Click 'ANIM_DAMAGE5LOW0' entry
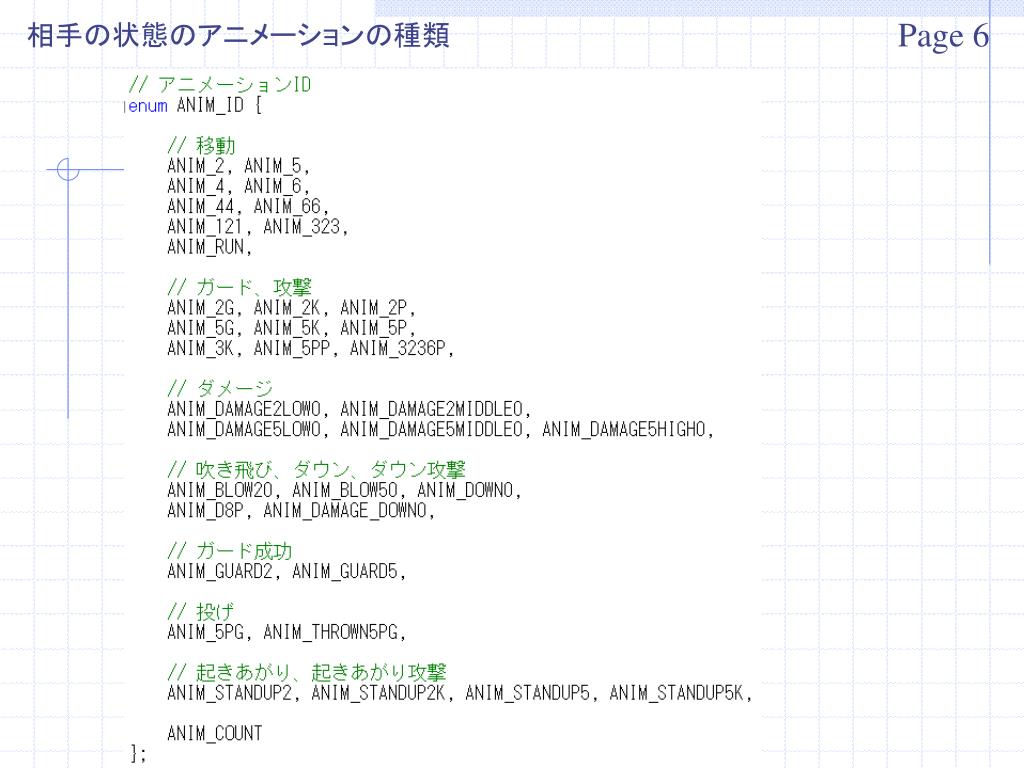This screenshot has width=1024, height=768. (x=244, y=430)
